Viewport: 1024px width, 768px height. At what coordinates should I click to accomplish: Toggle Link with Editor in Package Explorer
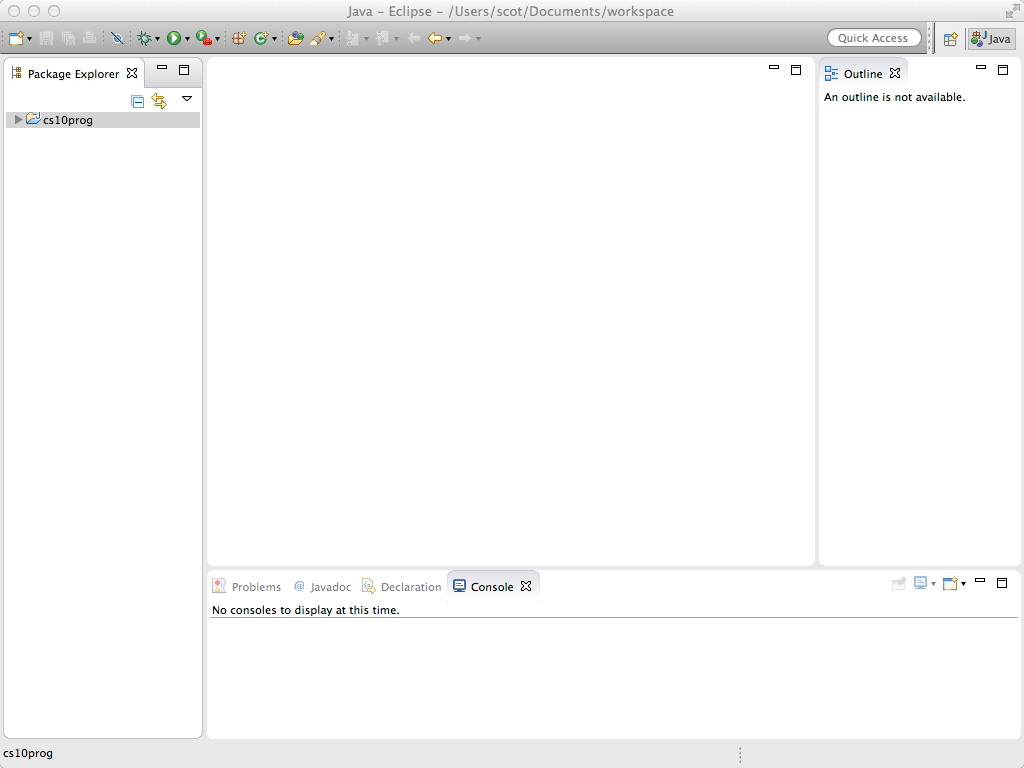click(159, 101)
